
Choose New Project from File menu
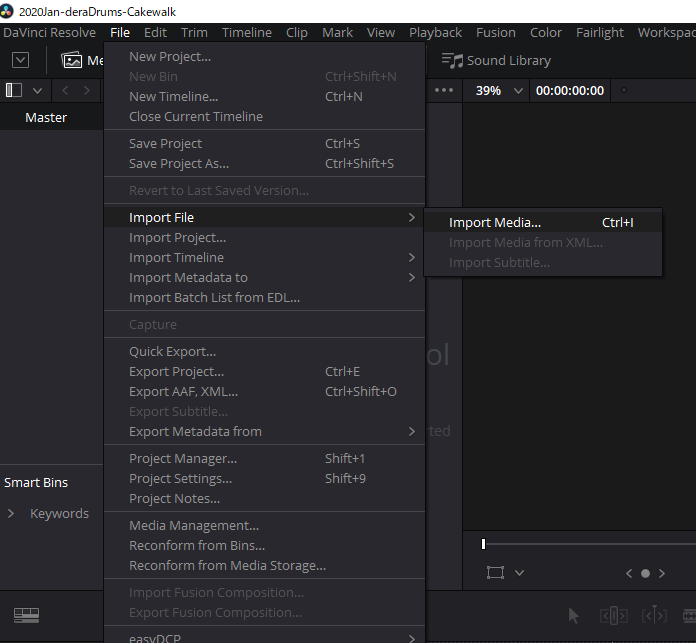click(265, 57)
